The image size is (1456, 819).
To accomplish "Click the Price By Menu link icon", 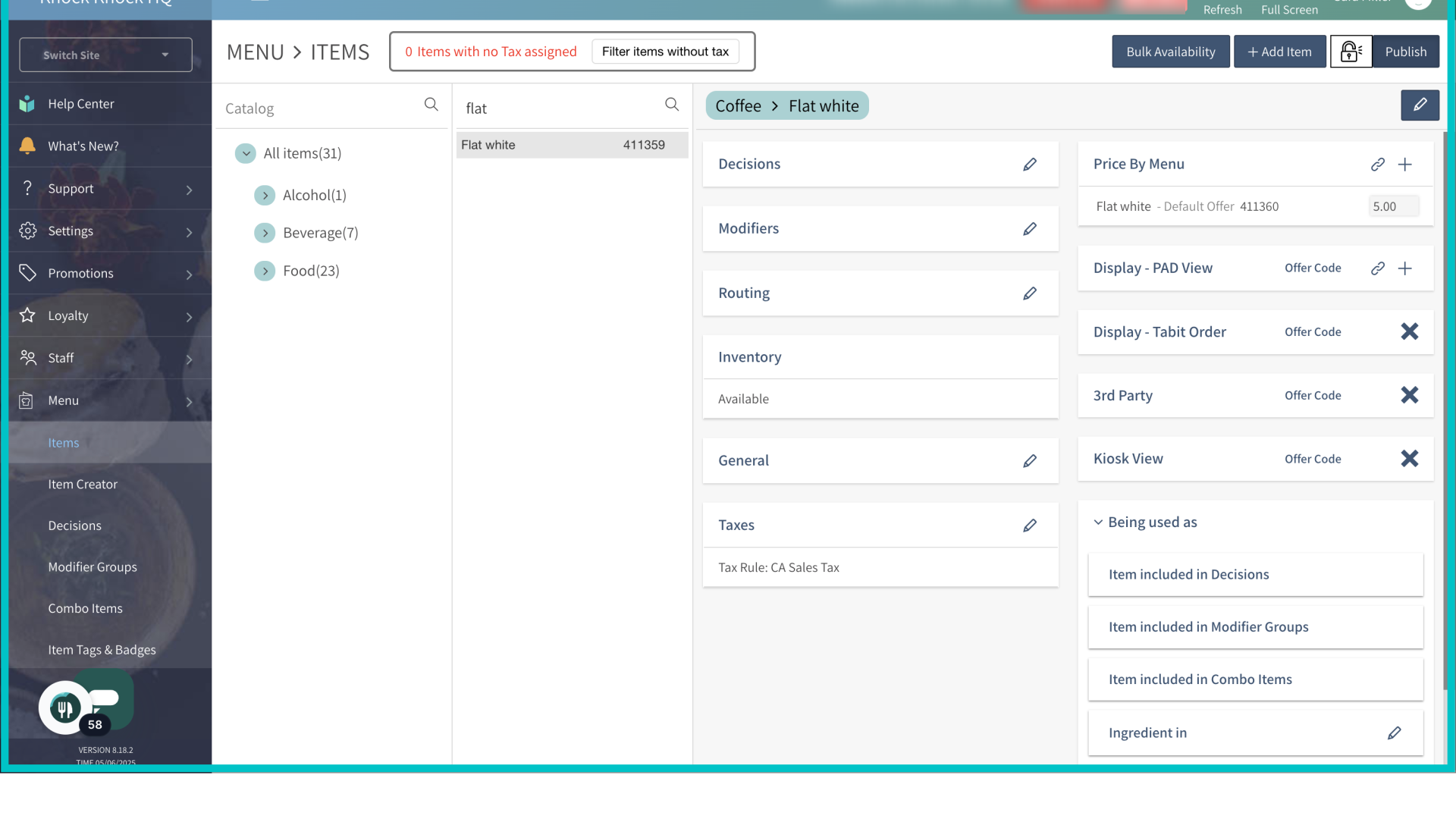I will click(1377, 165).
